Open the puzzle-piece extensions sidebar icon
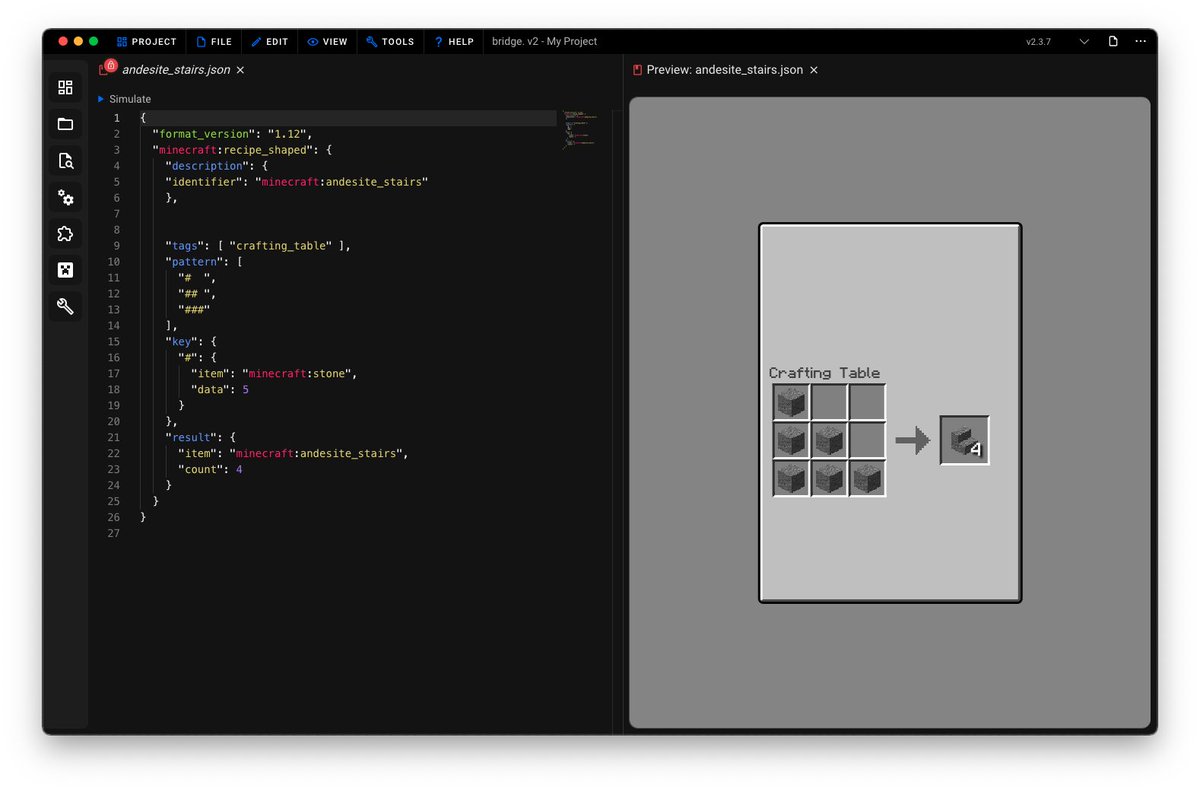The image size is (1200, 791). [x=65, y=234]
